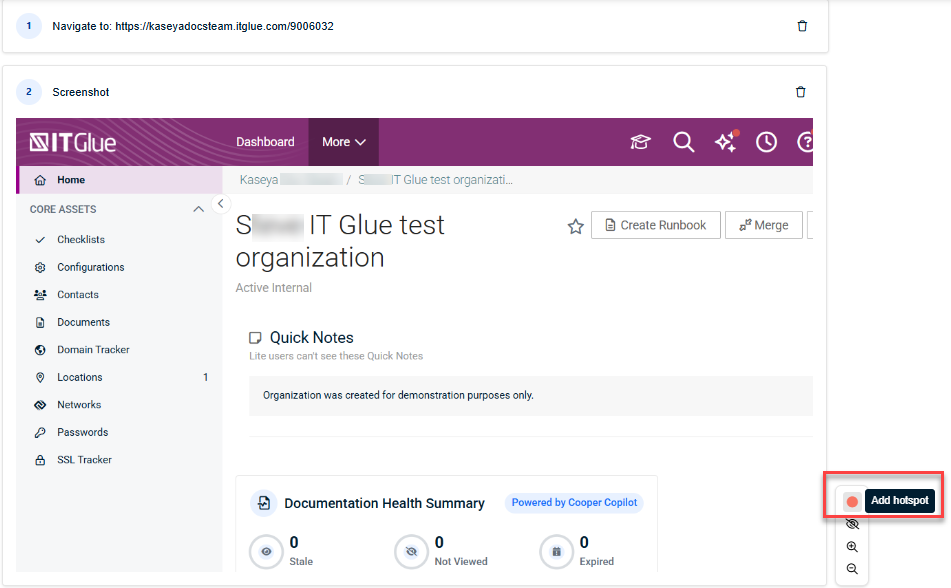This screenshot has height=588, width=951.
Task: Click the Quick Notes note icon
Action: (255, 337)
